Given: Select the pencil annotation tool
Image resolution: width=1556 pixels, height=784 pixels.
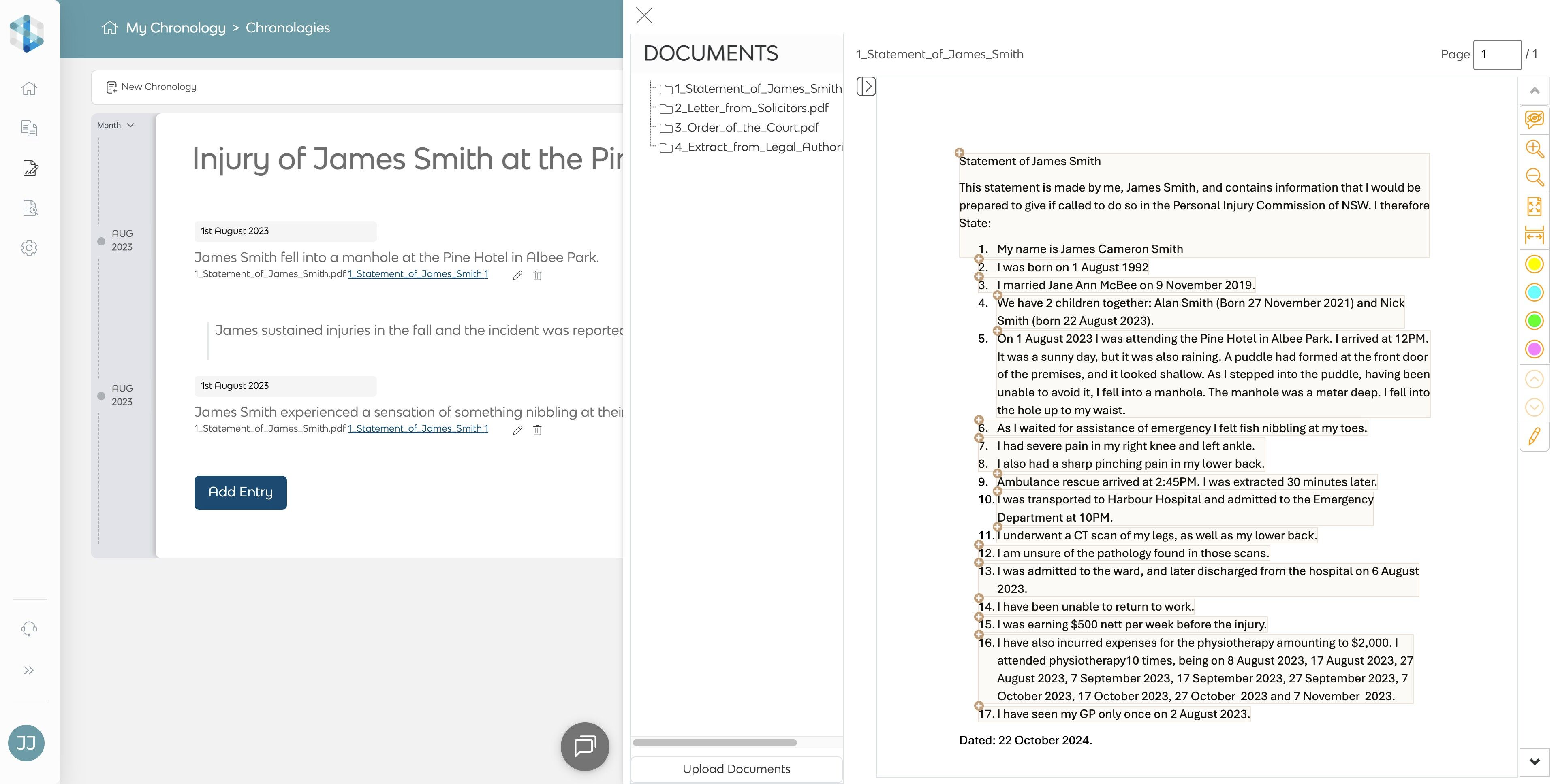Looking at the screenshot, I should click(x=1534, y=437).
